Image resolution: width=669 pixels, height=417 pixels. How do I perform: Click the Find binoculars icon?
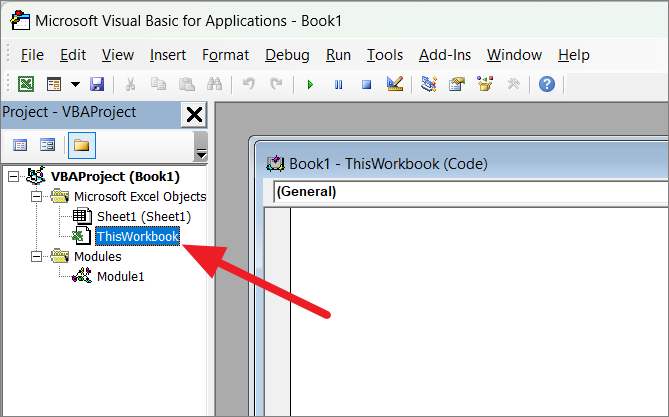tap(214, 84)
